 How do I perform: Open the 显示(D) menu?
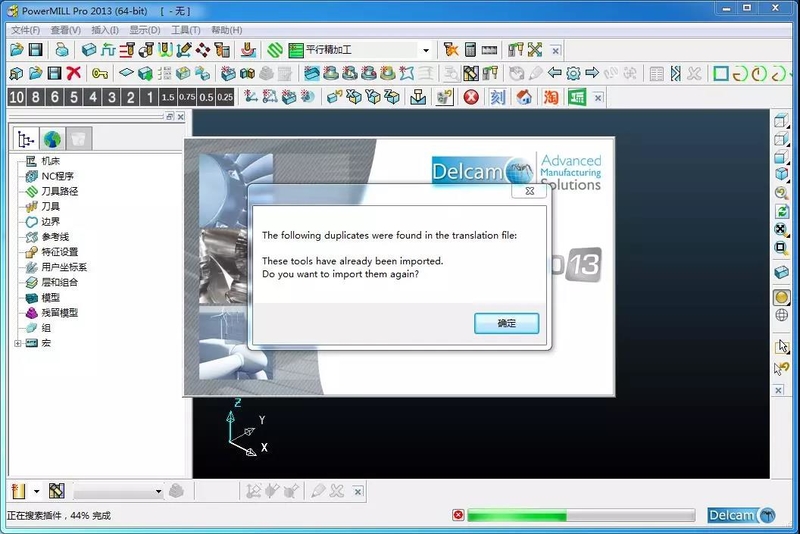click(x=144, y=30)
